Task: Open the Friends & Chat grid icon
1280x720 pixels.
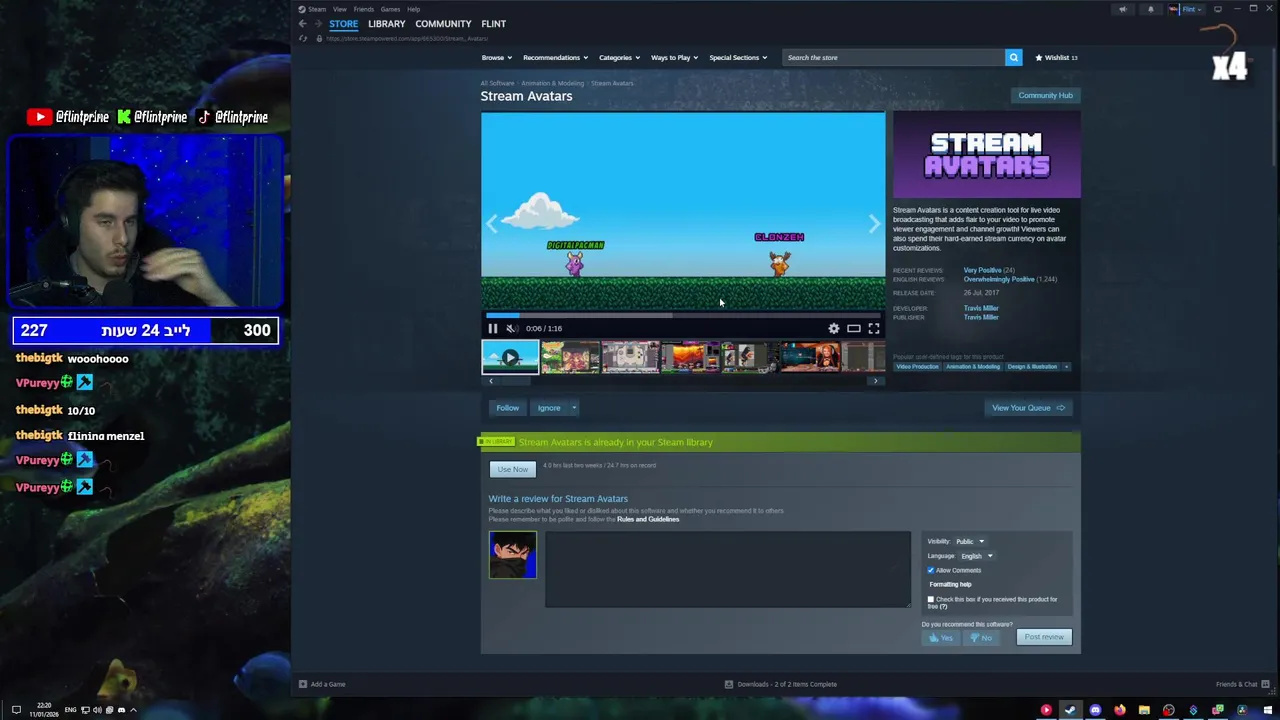Action: [1265, 684]
